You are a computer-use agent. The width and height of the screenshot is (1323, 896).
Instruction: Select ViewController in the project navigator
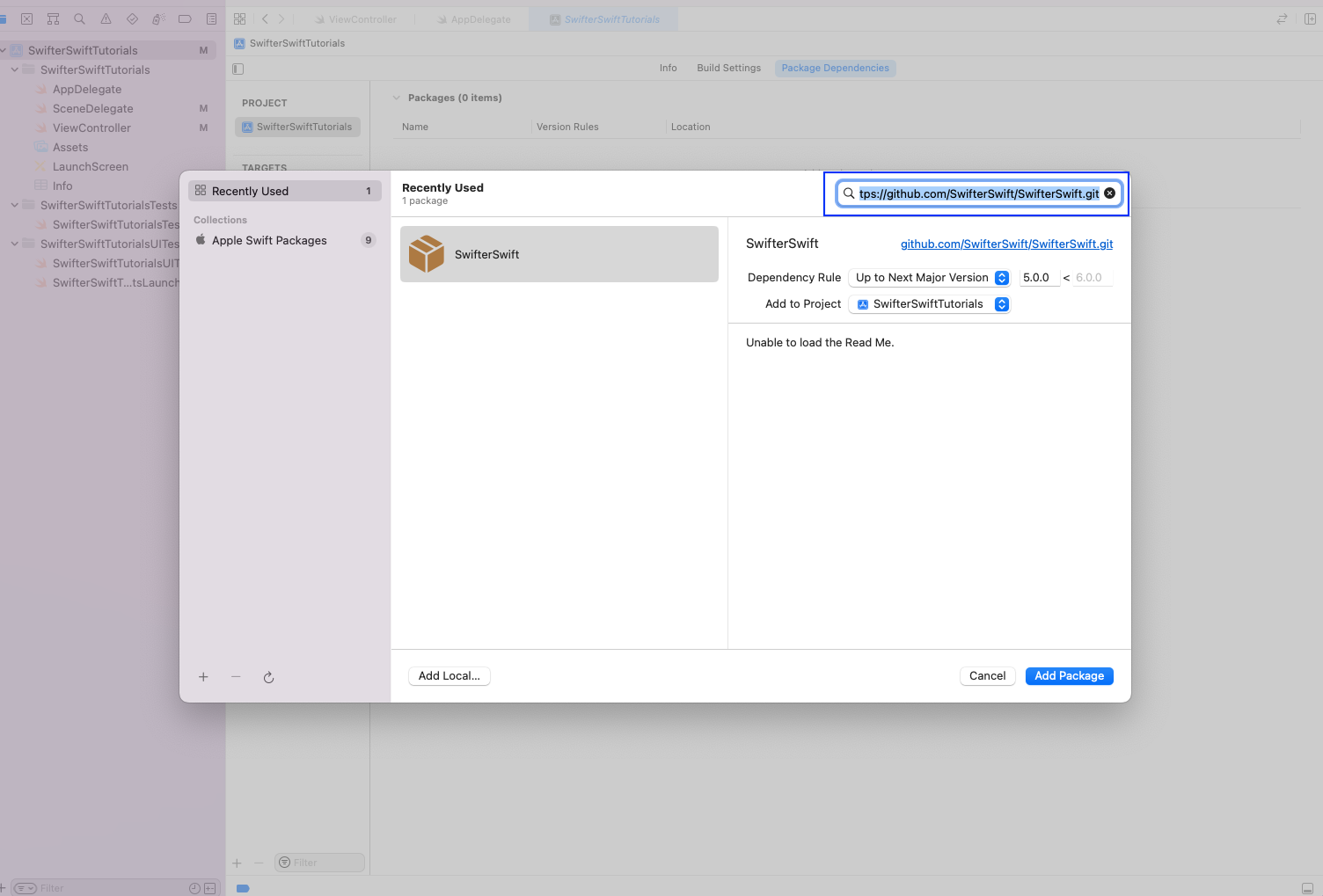pyautogui.click(x=91, y=128)
